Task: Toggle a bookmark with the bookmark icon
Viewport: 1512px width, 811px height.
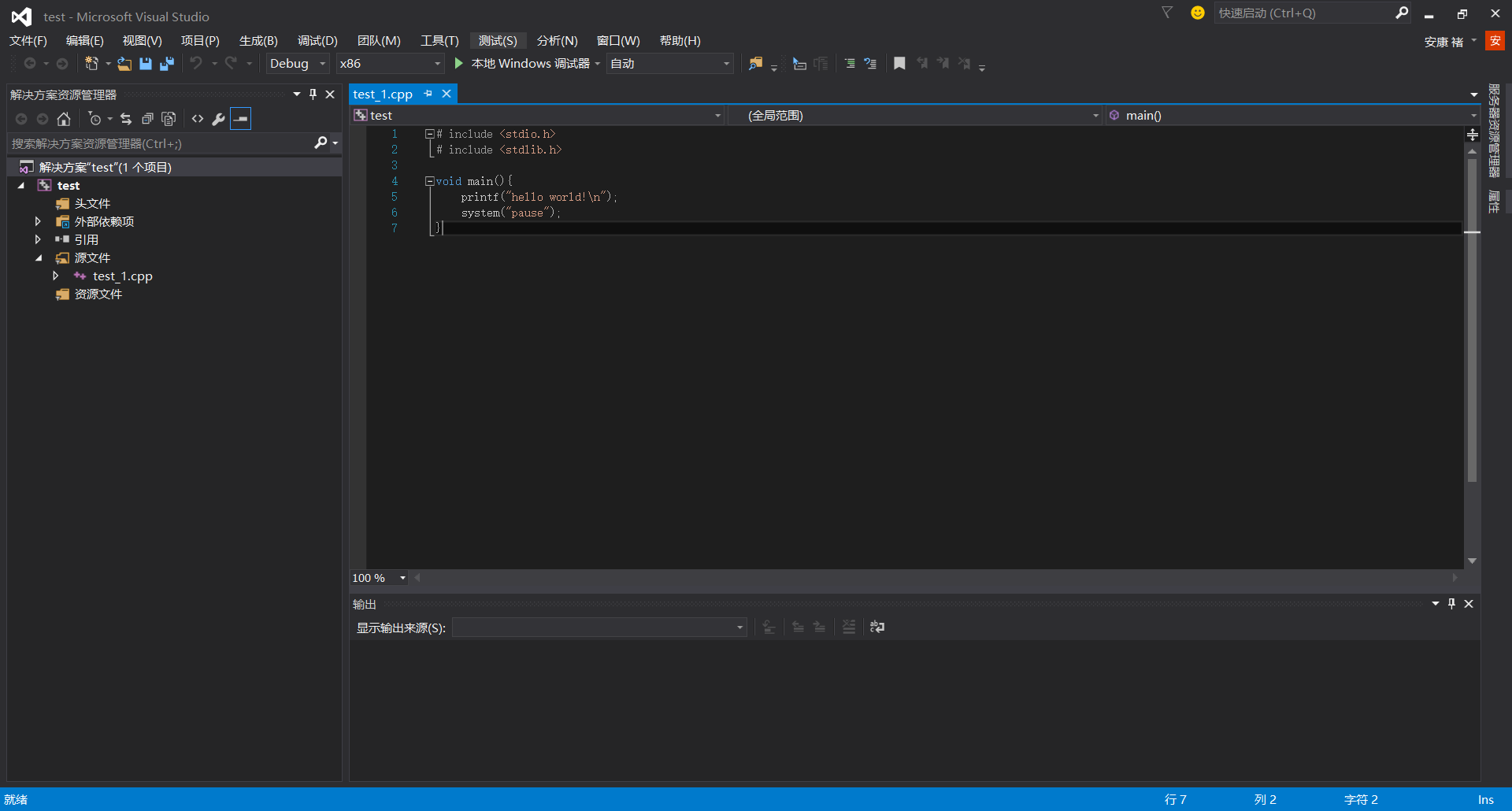Action: click(x=899, y=64)
